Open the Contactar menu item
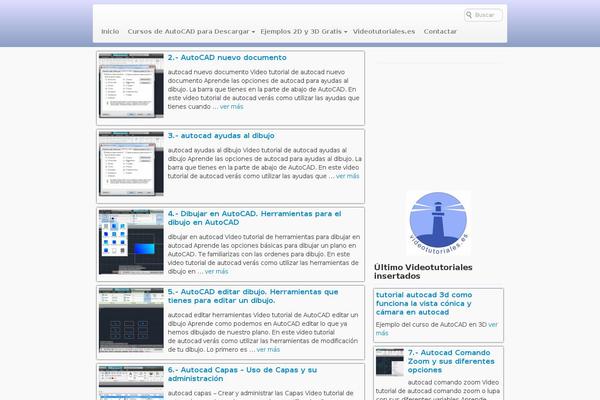This screenshot has width=600, height=400. coord(440,31)
